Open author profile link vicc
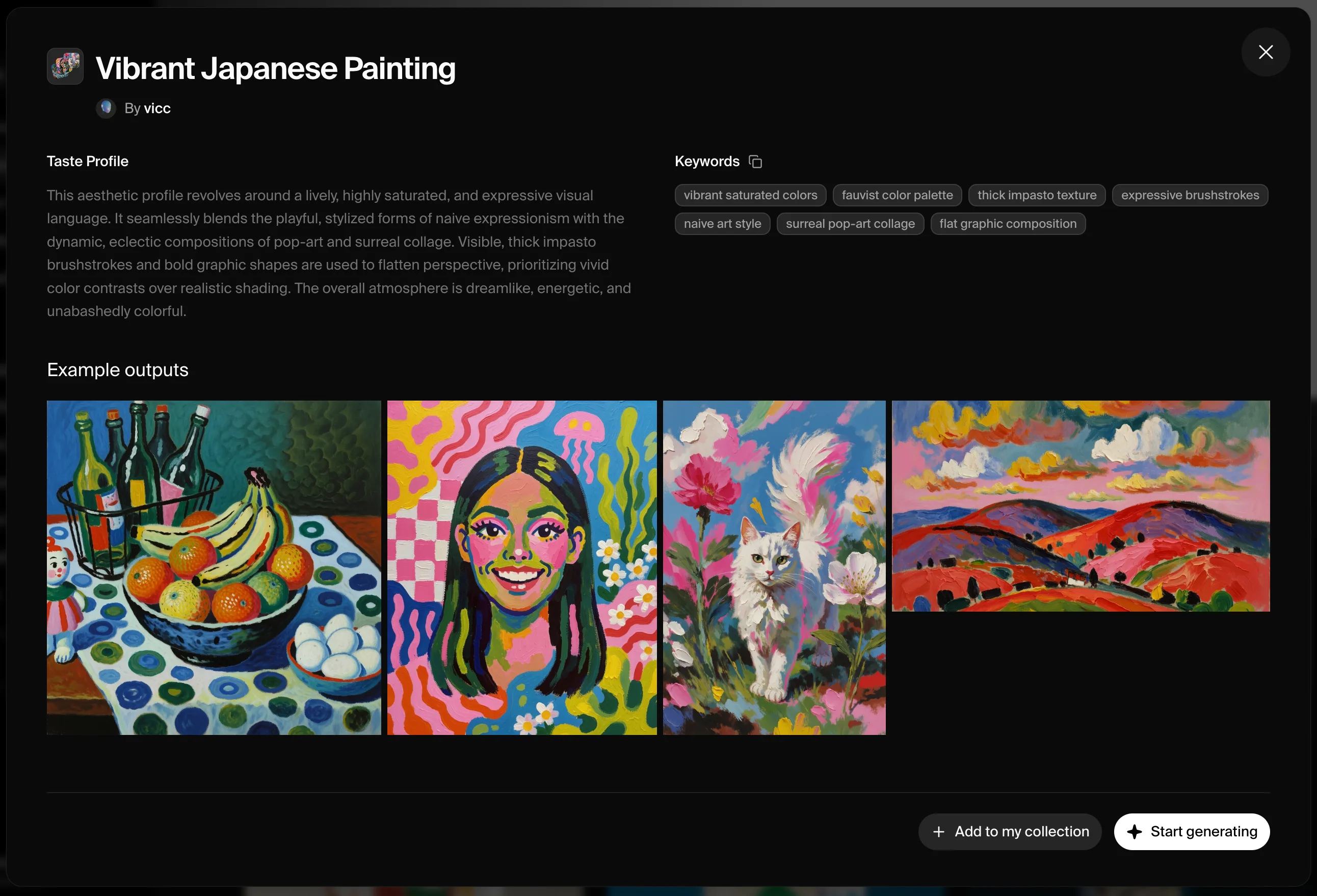The image size is (1317, 896). pos(157,108)
